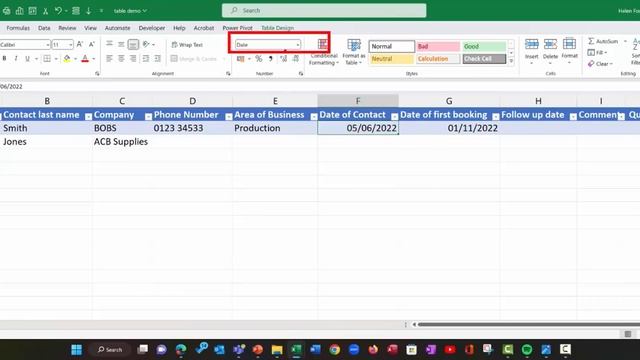Viewport: 640px width, 360px height.
Task: Apply cell borders icon
Action: click(47, 59)
